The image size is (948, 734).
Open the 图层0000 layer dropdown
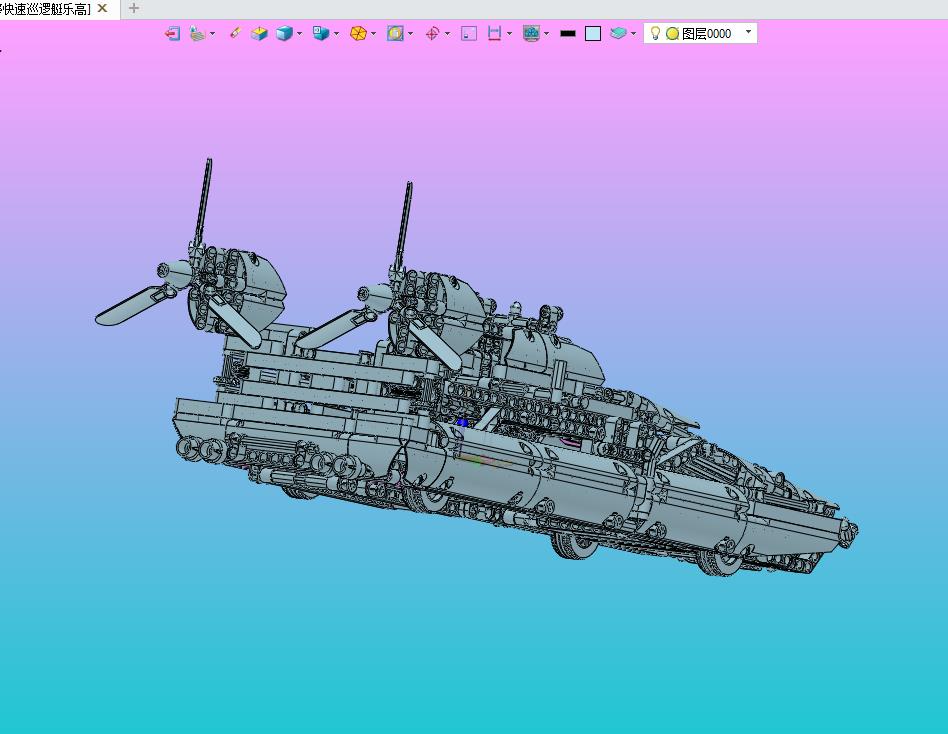tap(748, 32)
